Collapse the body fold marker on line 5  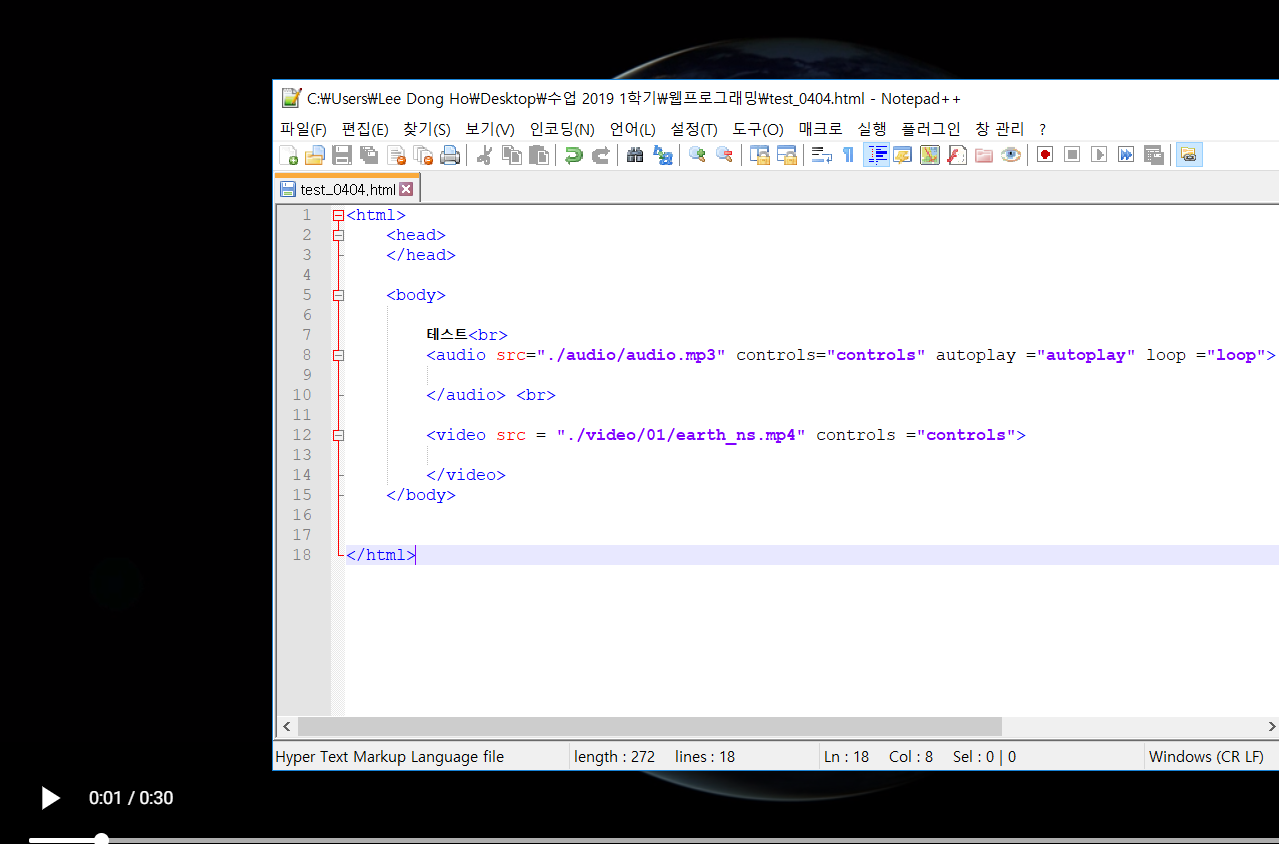[338, 295]
